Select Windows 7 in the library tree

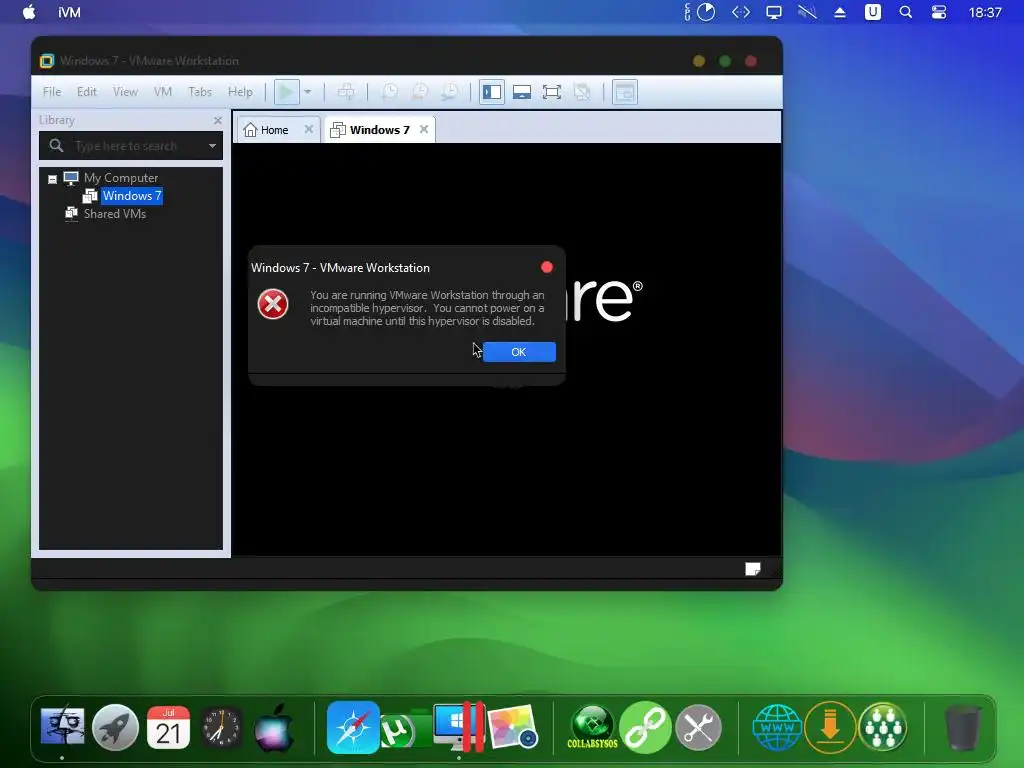tap(131, 196)
